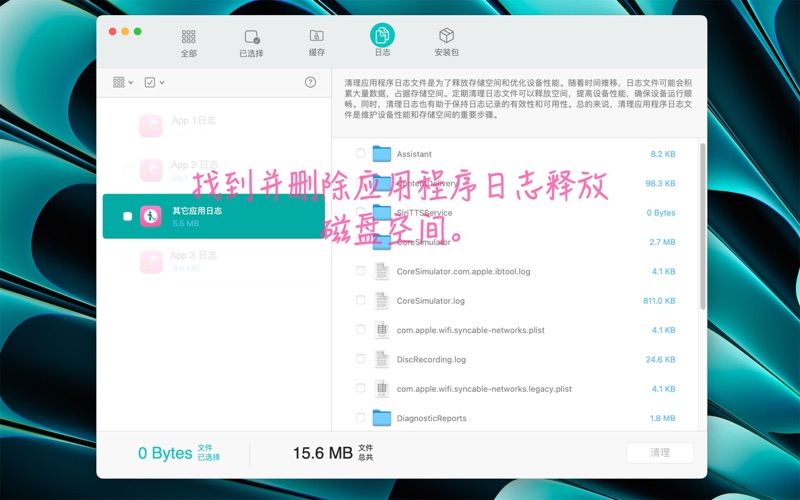
Task: Switch to the 安装包 (Packages) tab
Action: (x=447, y=36)
